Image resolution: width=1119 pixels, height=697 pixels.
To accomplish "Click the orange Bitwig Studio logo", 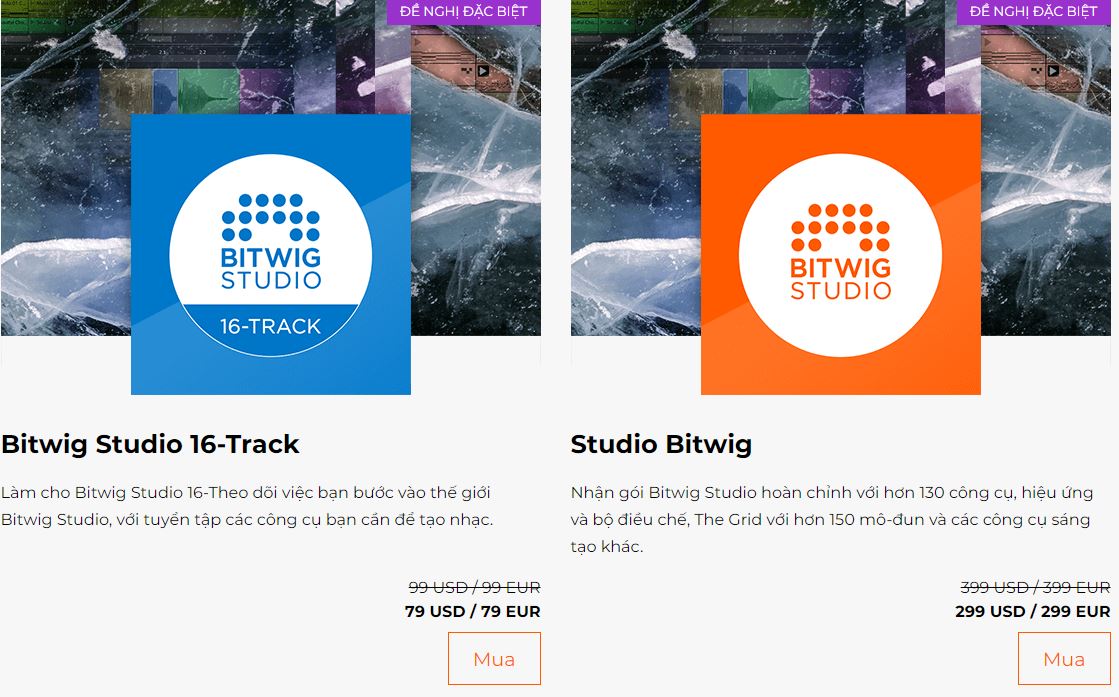I will pyautogui.click(x=841, y=254).
